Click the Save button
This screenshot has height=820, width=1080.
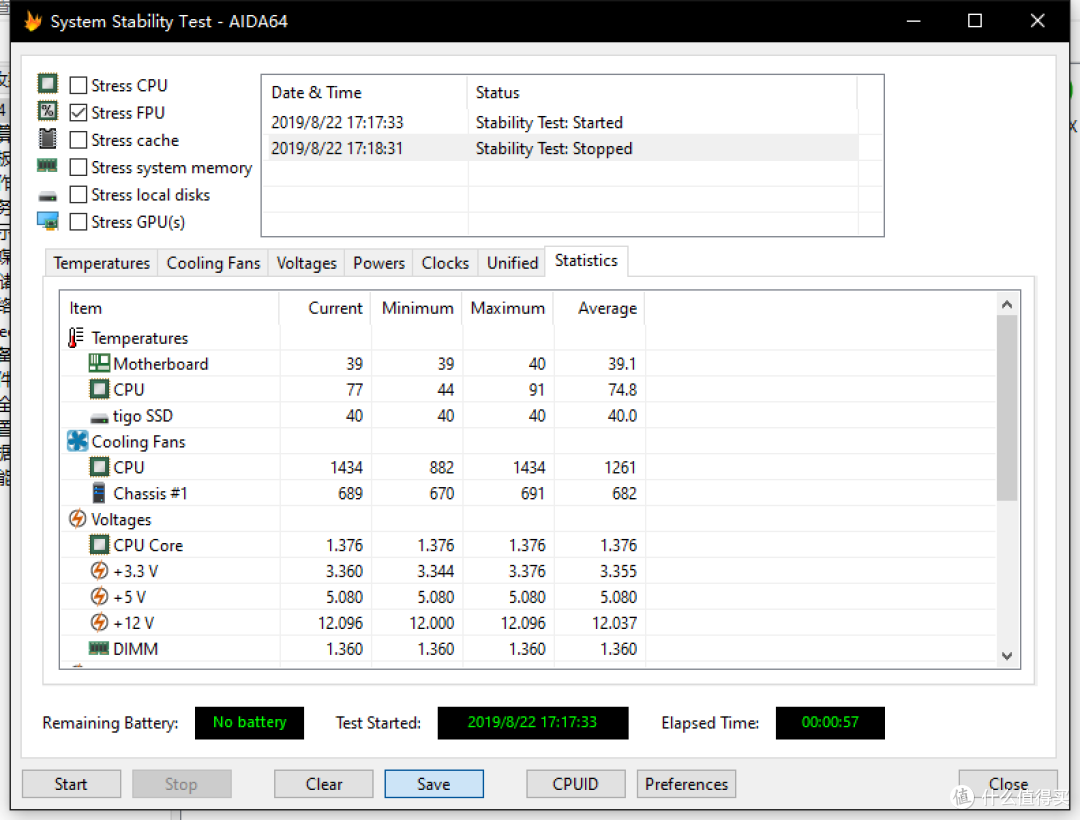point(434,784)
